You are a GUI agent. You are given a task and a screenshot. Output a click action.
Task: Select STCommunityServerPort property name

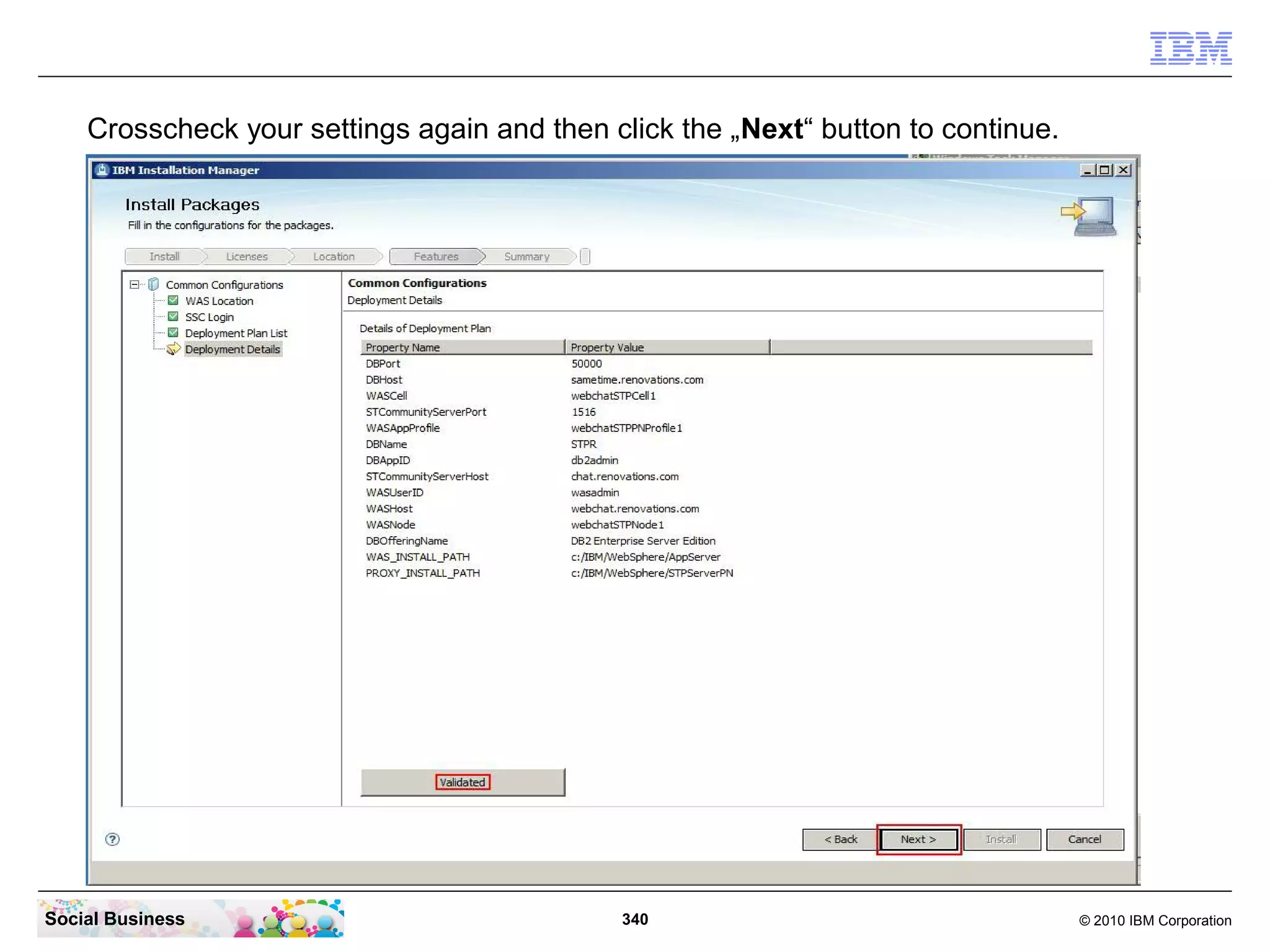coord(426,412)
